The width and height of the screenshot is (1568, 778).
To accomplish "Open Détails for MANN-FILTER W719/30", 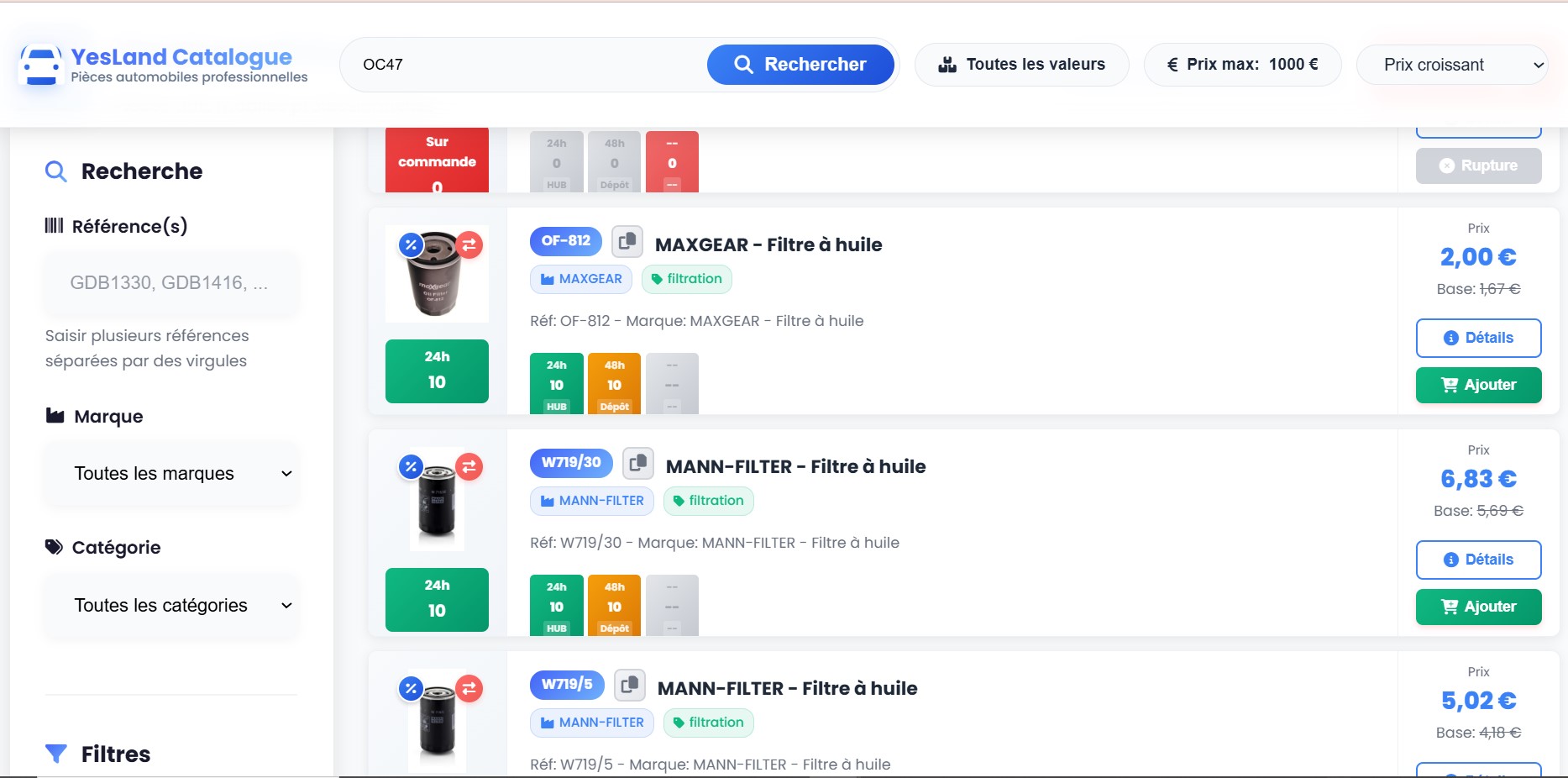I will click(x=1478, y=560).
